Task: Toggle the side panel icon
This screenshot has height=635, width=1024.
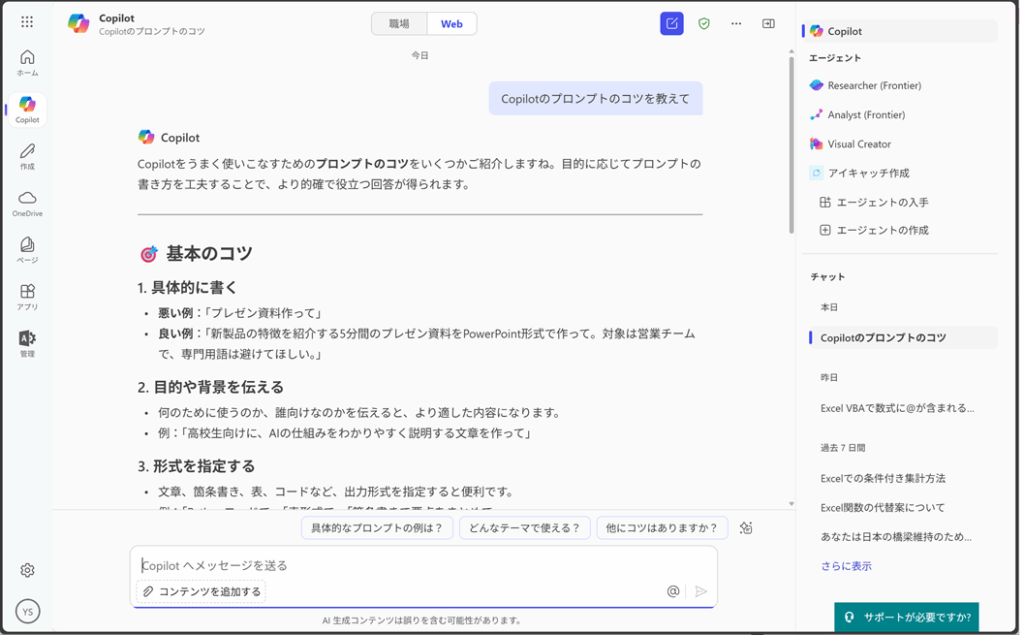Action: pyautogui.click(x=769, y=24)
